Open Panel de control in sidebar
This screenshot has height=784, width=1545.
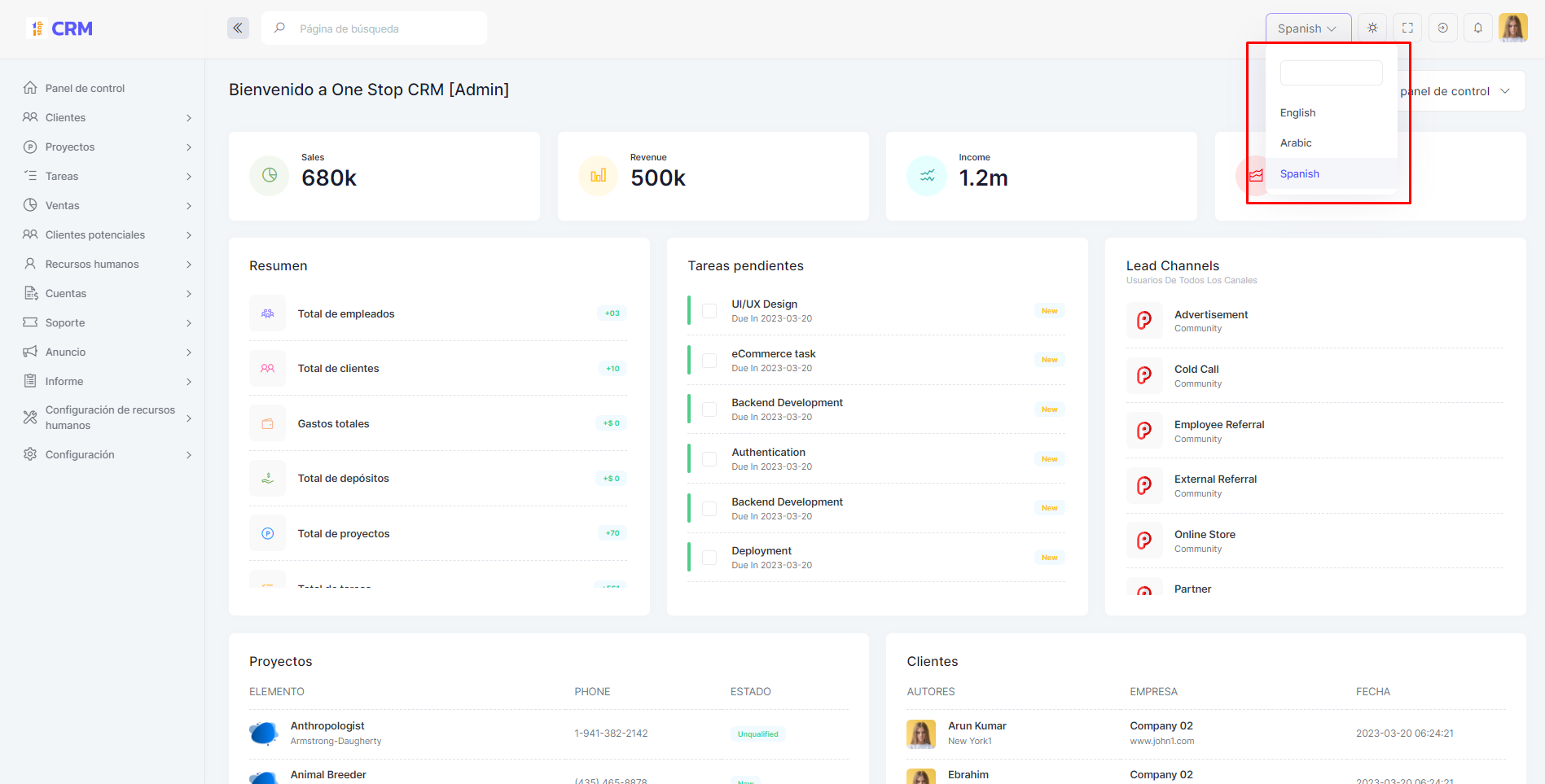85,88
